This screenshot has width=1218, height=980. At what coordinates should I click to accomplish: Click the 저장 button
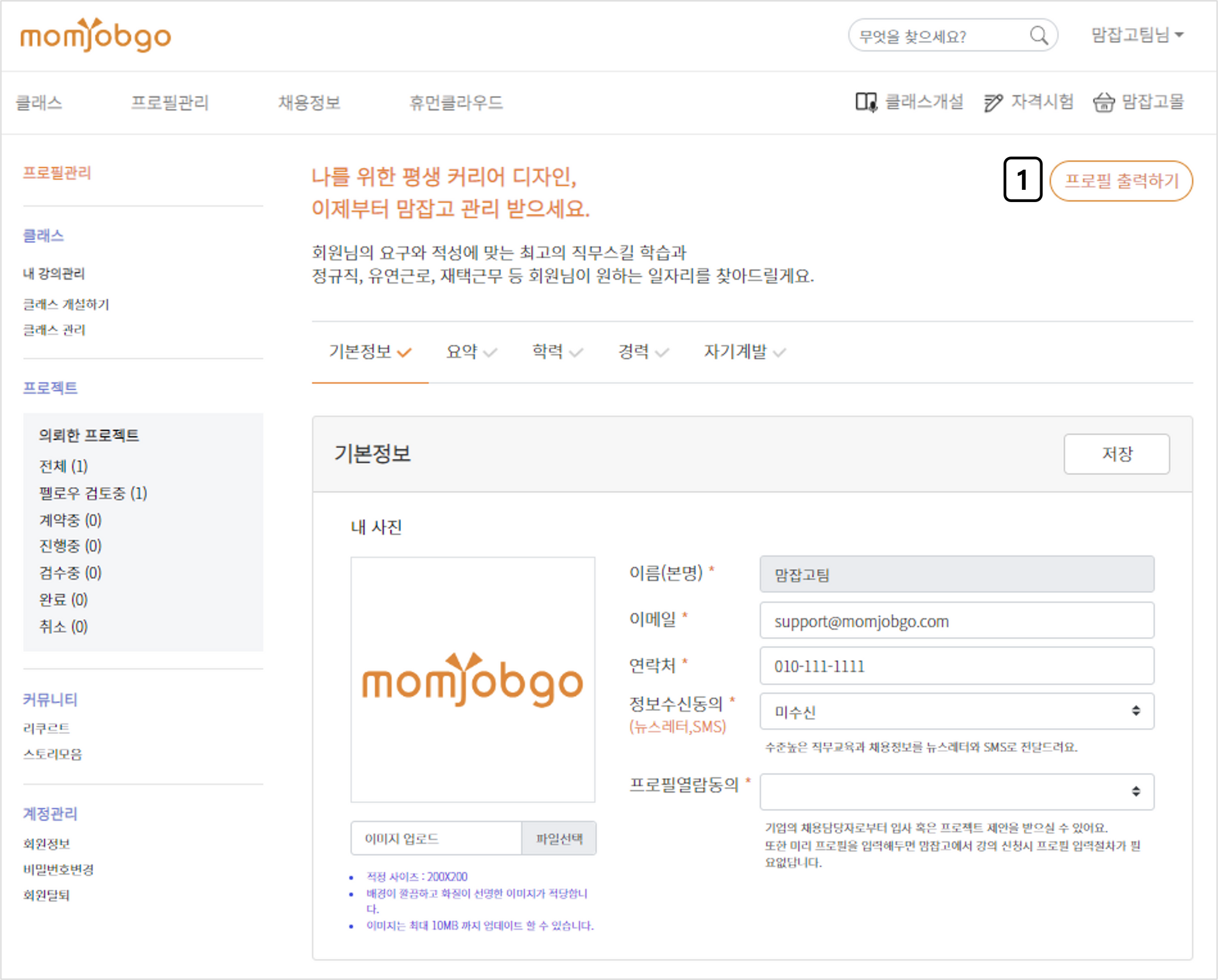(x=1116, y=453)
